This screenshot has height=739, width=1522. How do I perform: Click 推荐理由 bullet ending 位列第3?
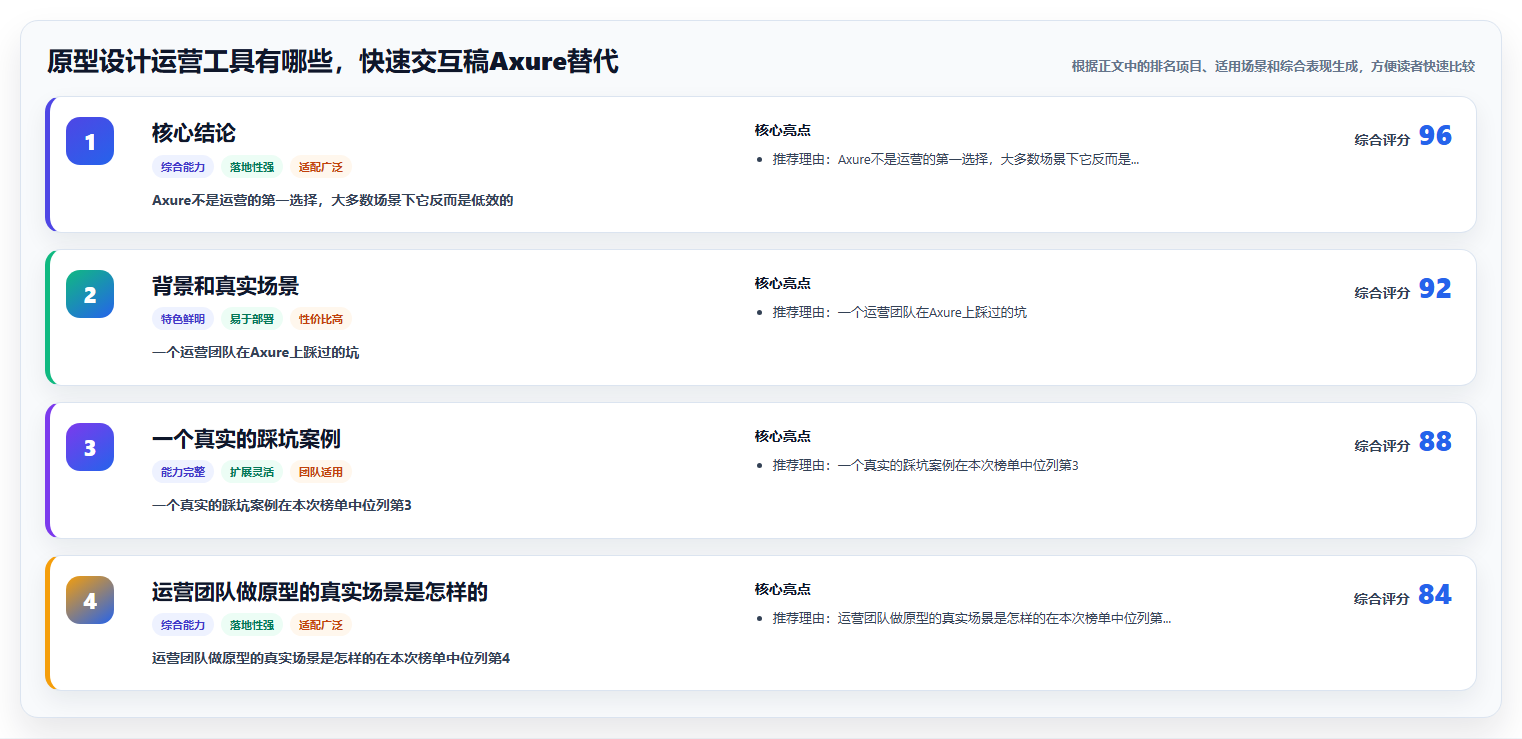tap(926, 465)
